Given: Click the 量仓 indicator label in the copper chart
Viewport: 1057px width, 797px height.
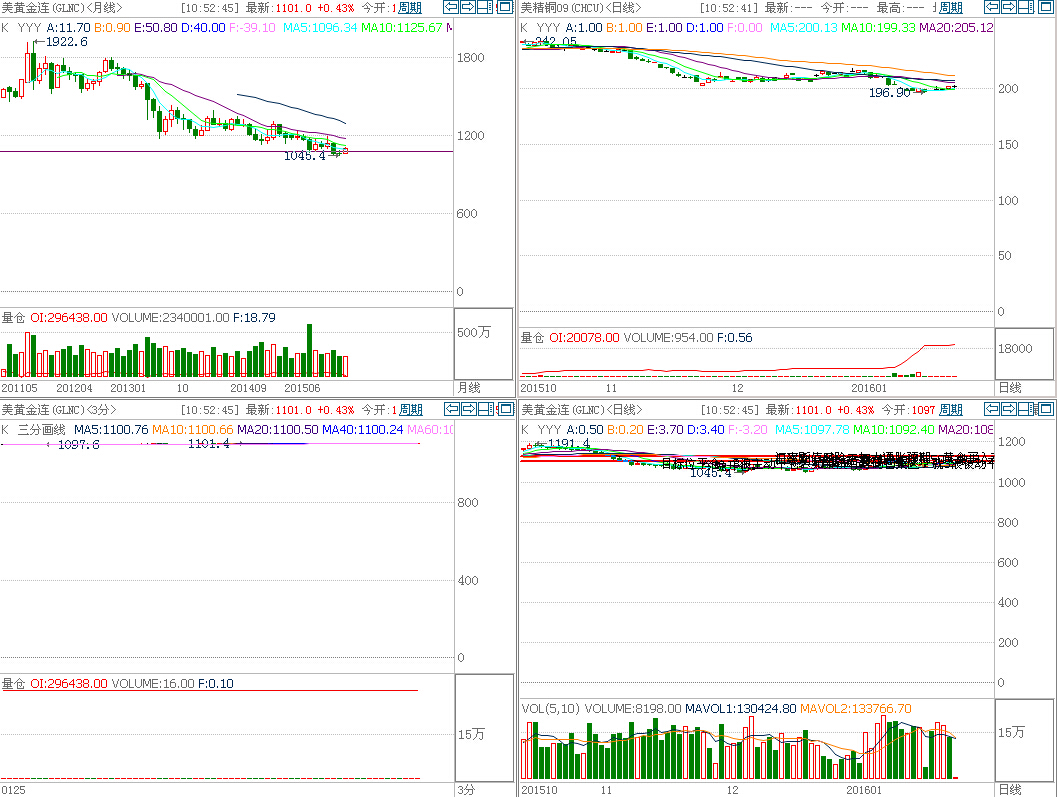Looking at the screenshot, I should pos(532,338).
